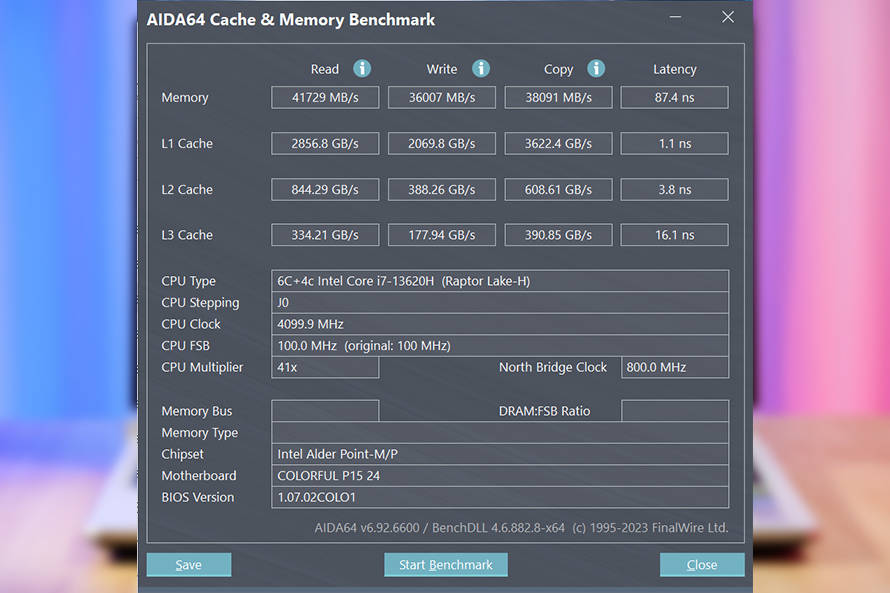Click the L2 Cache Write result 388.26 GB/s

(441, 189)
